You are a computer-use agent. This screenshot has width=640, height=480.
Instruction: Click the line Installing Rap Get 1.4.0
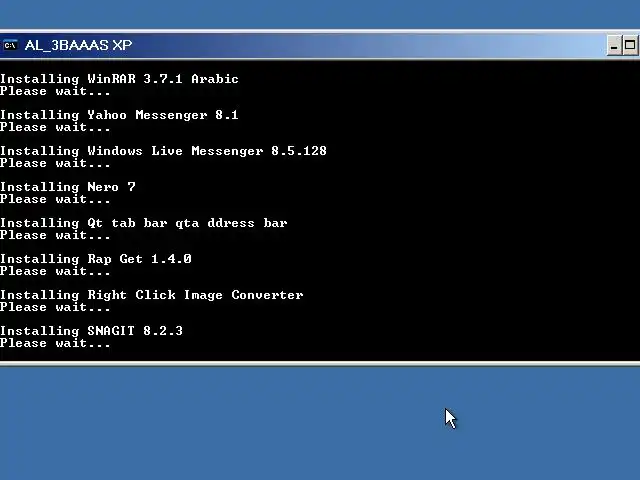click(x=96, y=258)
